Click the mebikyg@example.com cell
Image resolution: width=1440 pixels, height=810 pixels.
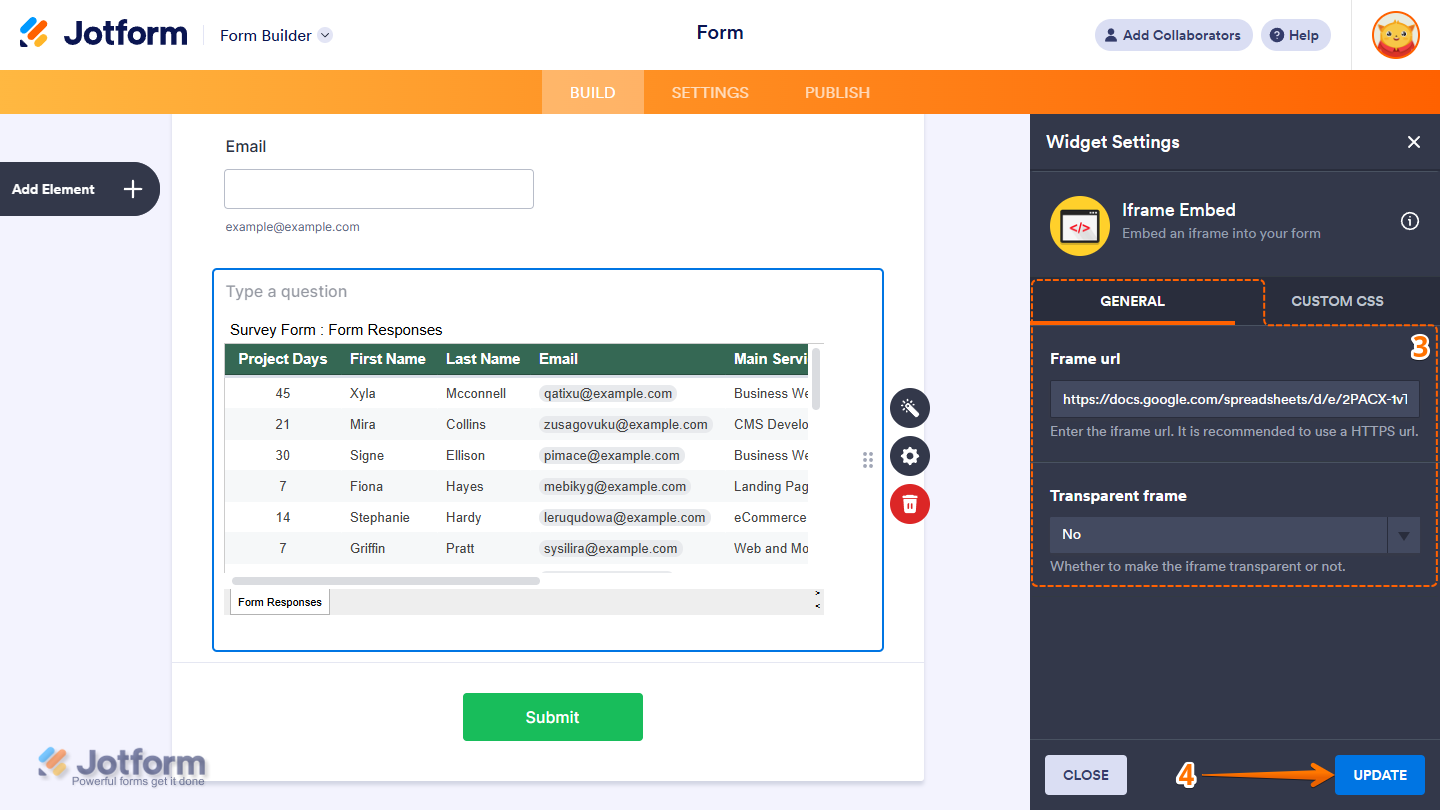[615, 487]
